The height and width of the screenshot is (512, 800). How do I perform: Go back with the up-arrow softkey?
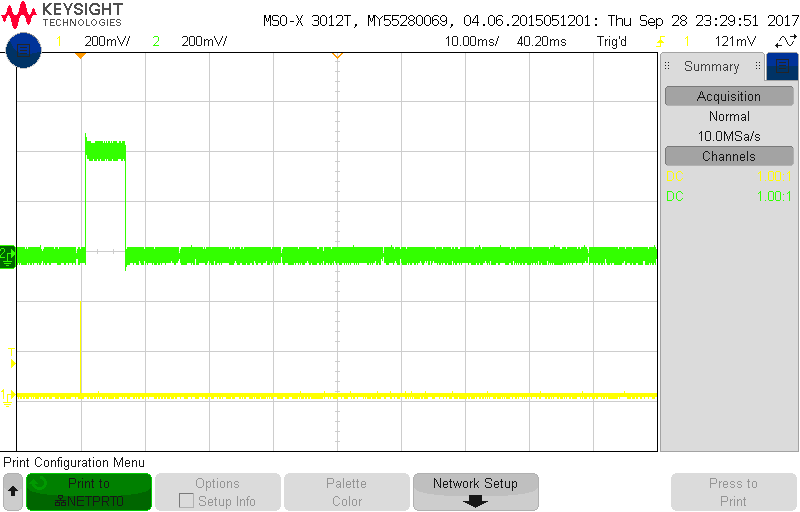[13, 492]
